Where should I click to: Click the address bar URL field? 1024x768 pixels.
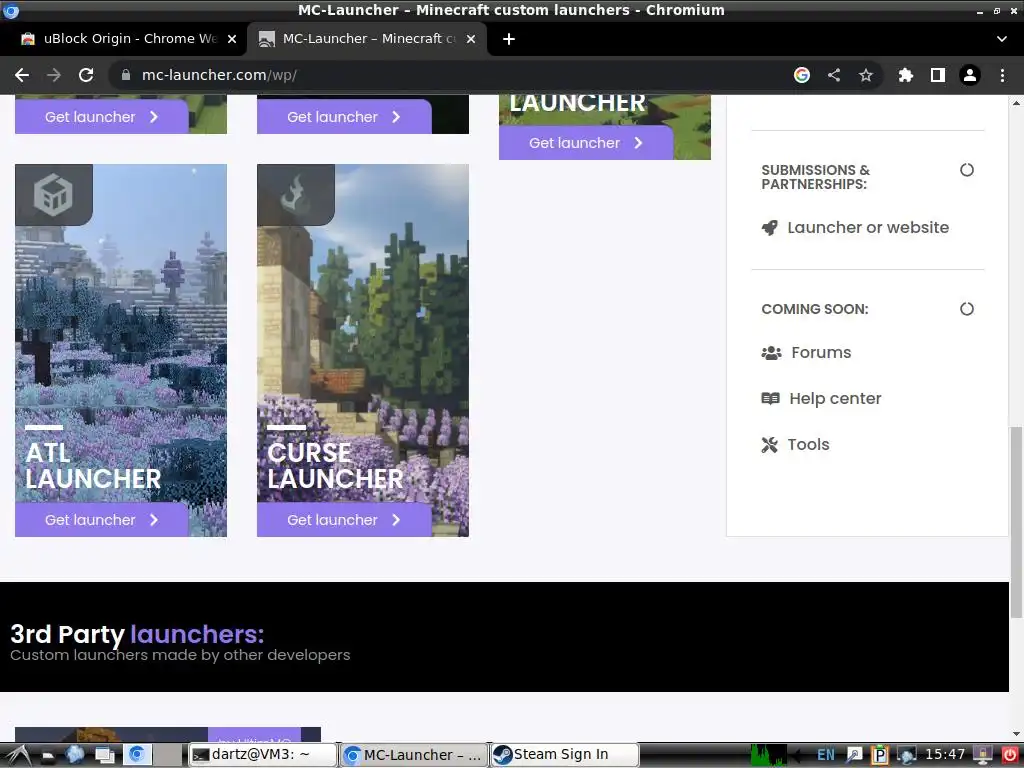pyautogui.click(x=451, y=75)
